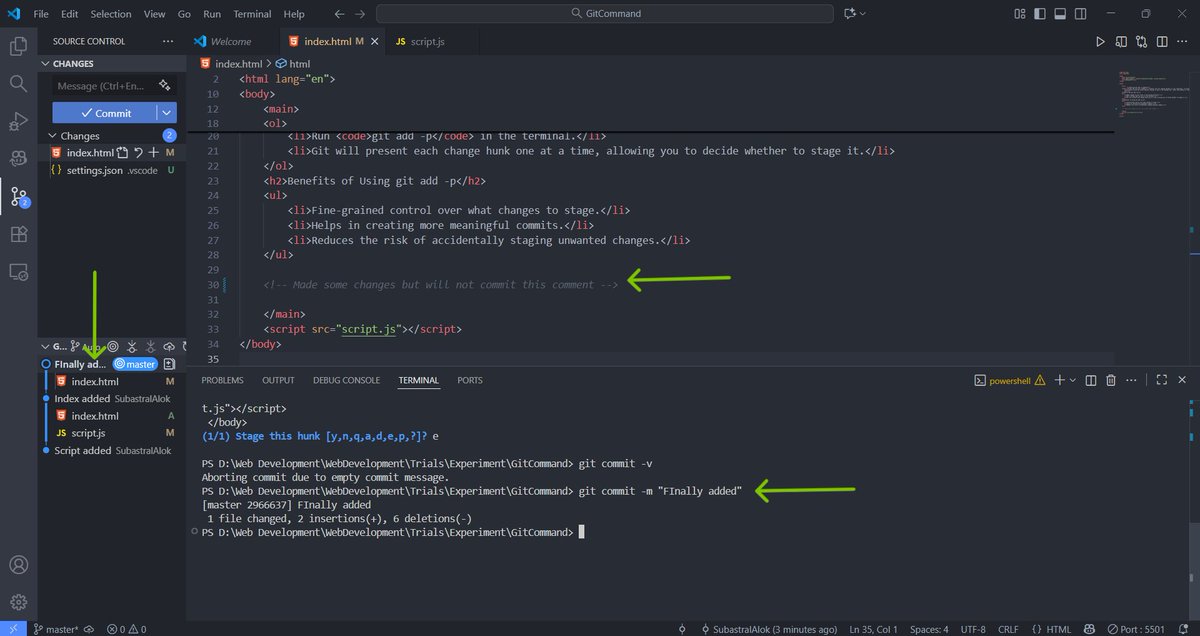1200x636 pixels.
Task: Click the File menu
Action: [x=41, y=14]
